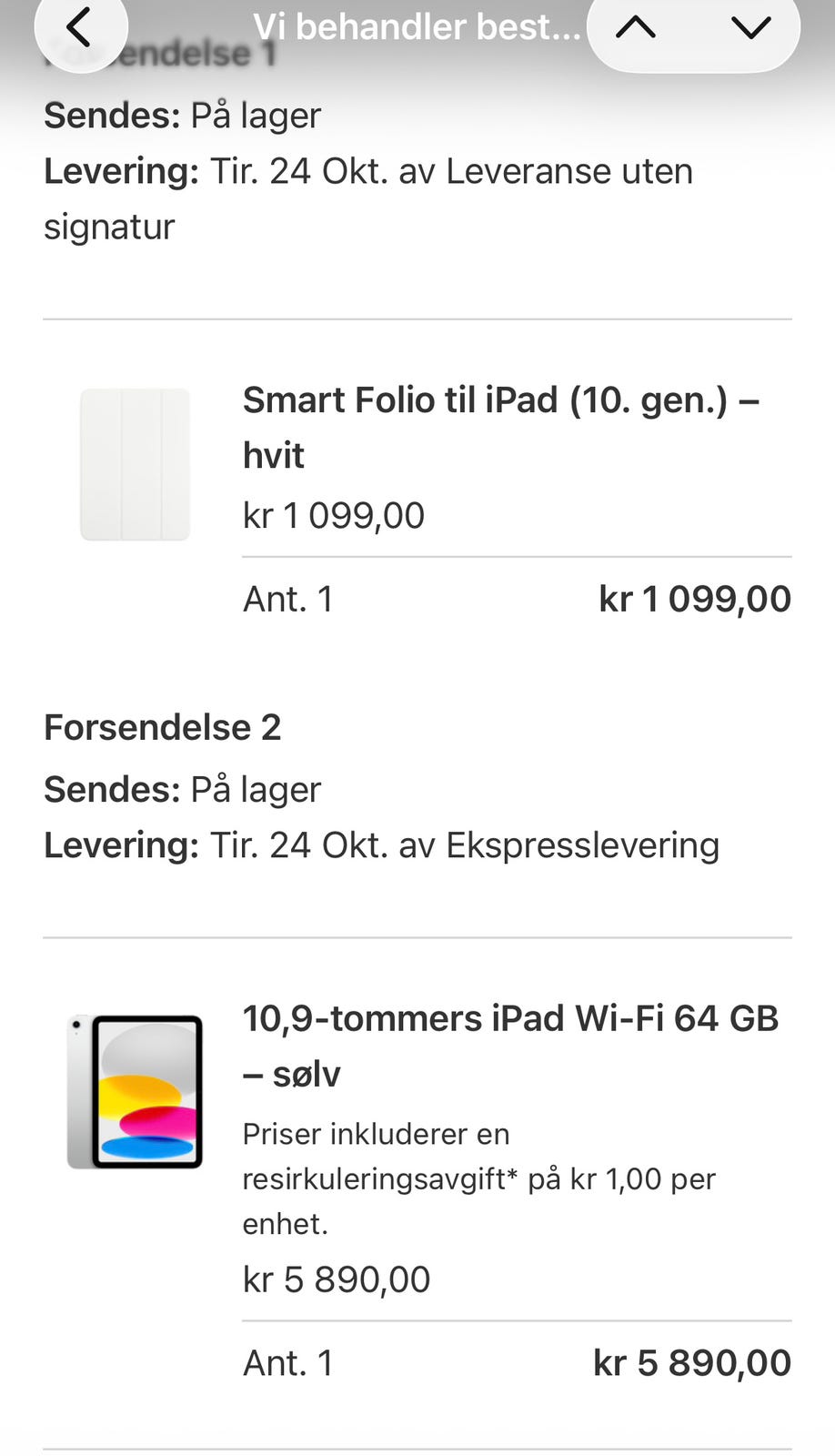The height and width of the screenshot is (1456, 835).
Task: Tap the iPad total kr 5 890,00
Action: [692, 1362]
